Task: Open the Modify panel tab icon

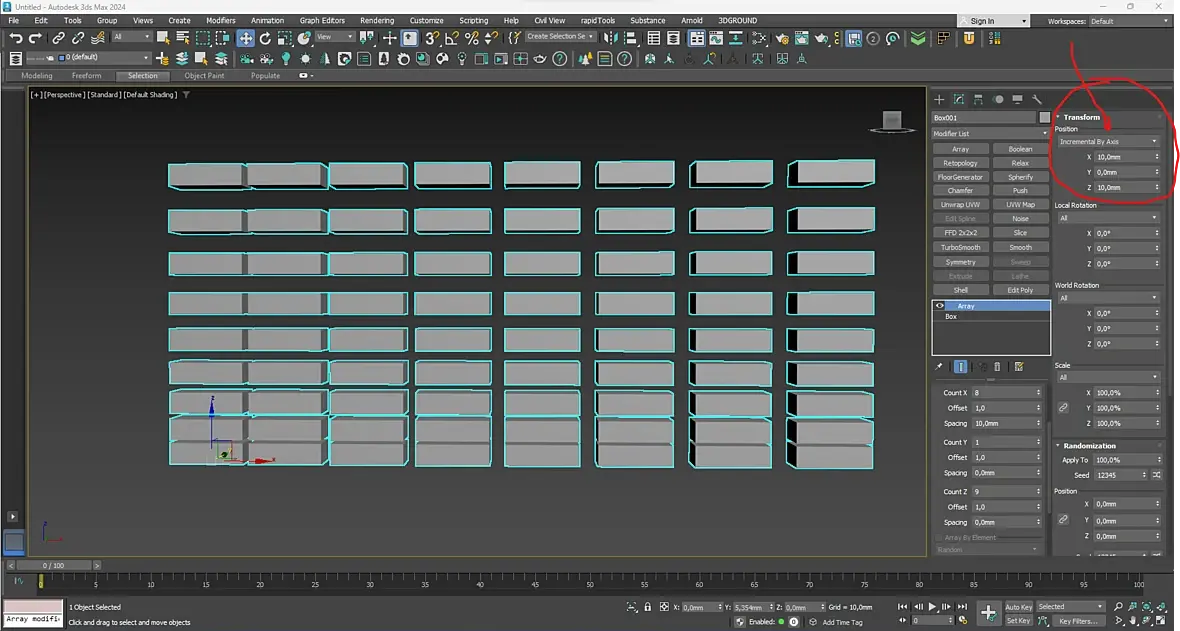Action: pos(958,99)
